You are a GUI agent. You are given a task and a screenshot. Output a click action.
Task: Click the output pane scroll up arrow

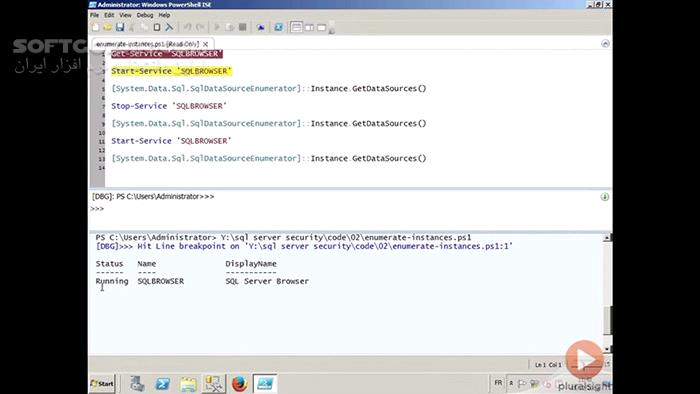click(x=607, y=238)
